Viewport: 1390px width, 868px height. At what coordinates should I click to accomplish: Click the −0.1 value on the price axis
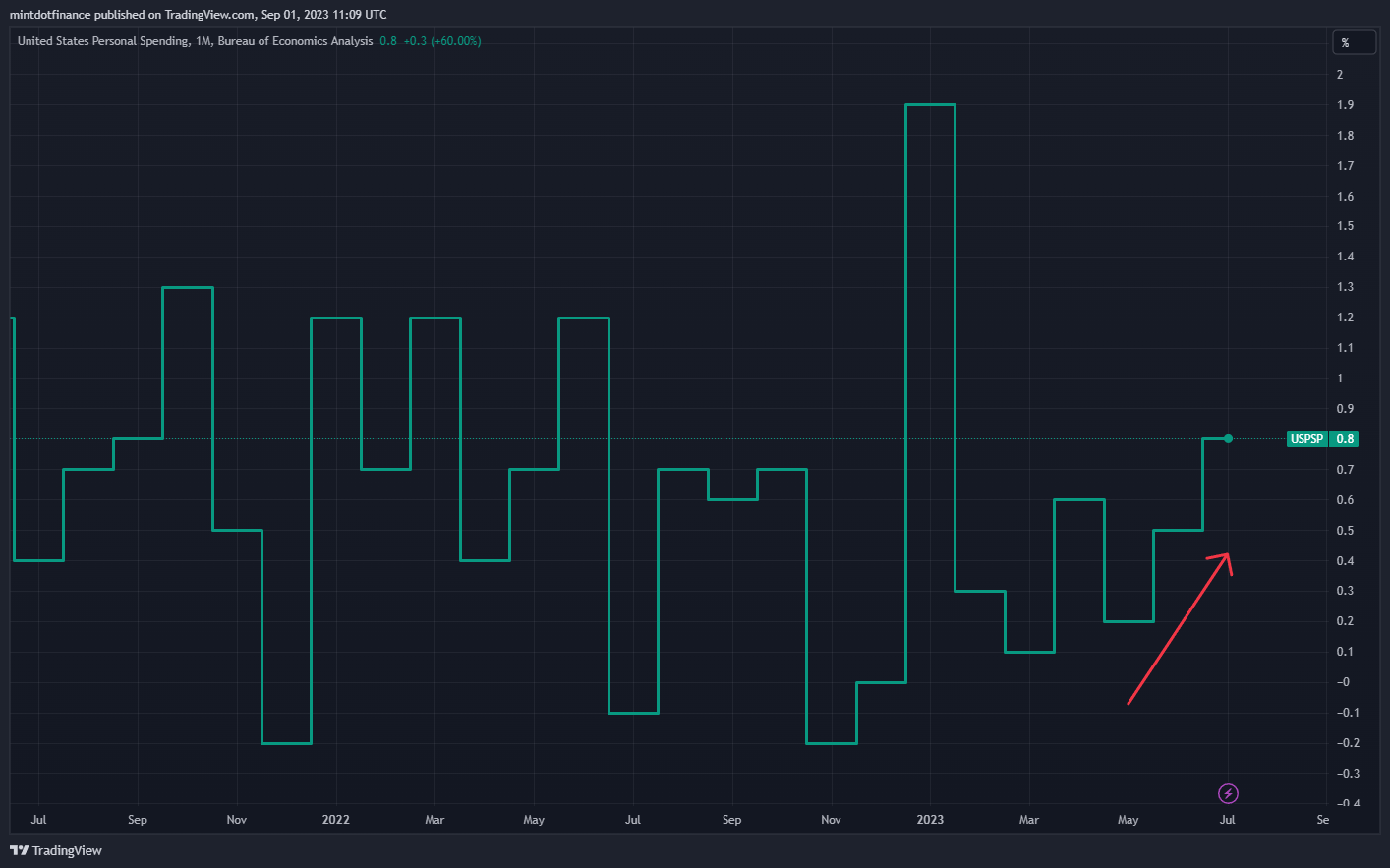pyautogui.click(x=1348, y=713)
